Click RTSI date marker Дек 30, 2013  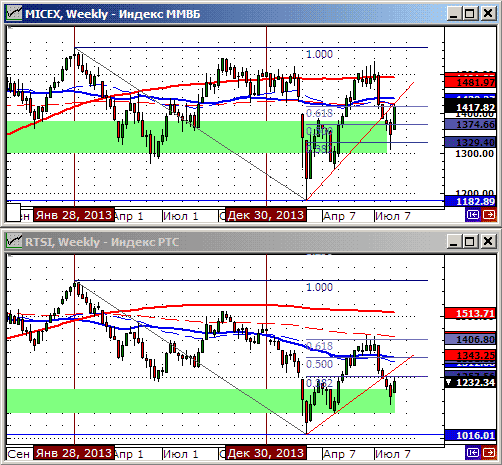point(266,453)
